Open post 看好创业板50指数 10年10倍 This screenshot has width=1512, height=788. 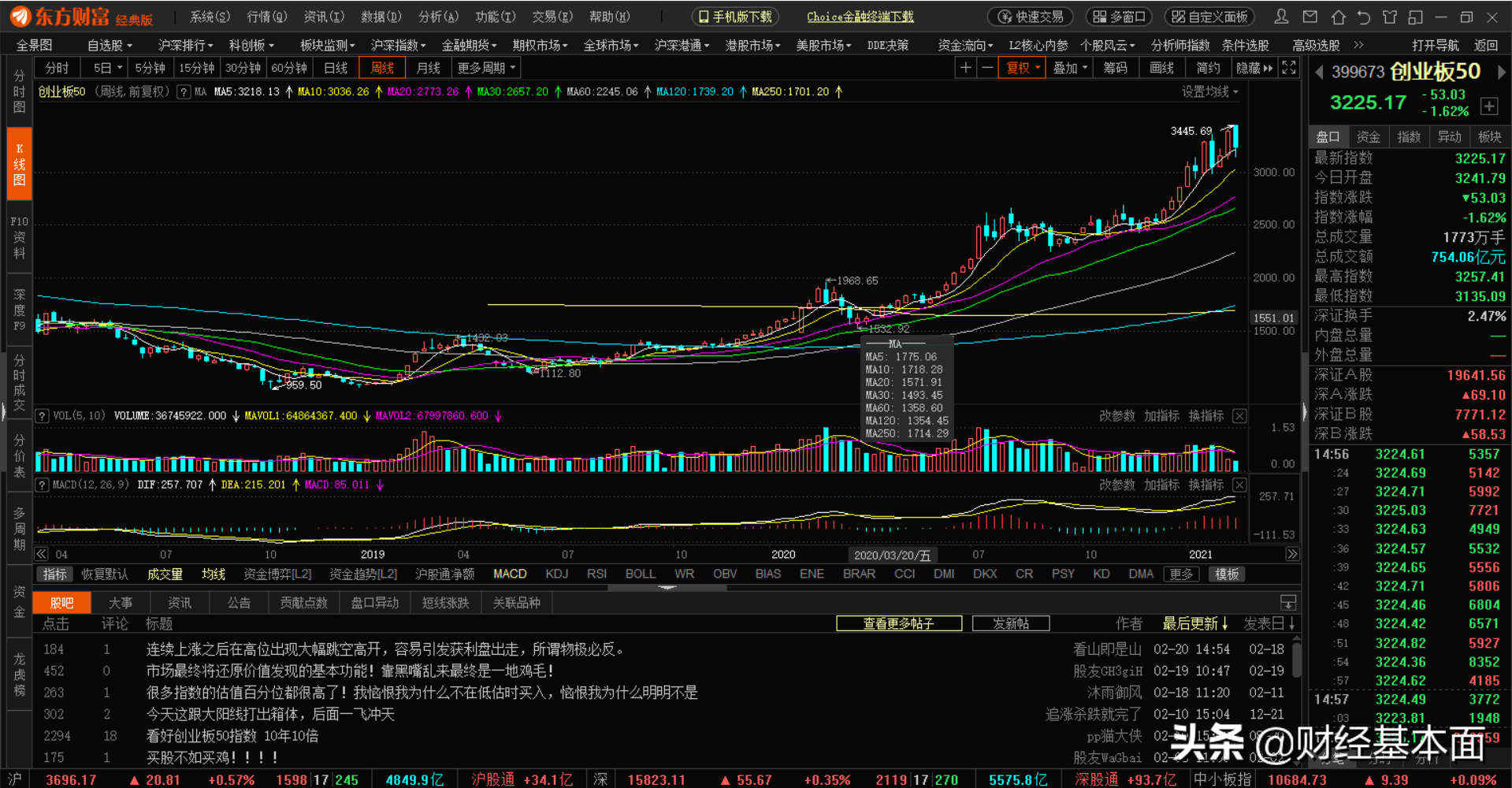pyautogui.click(x=232, y=736)
